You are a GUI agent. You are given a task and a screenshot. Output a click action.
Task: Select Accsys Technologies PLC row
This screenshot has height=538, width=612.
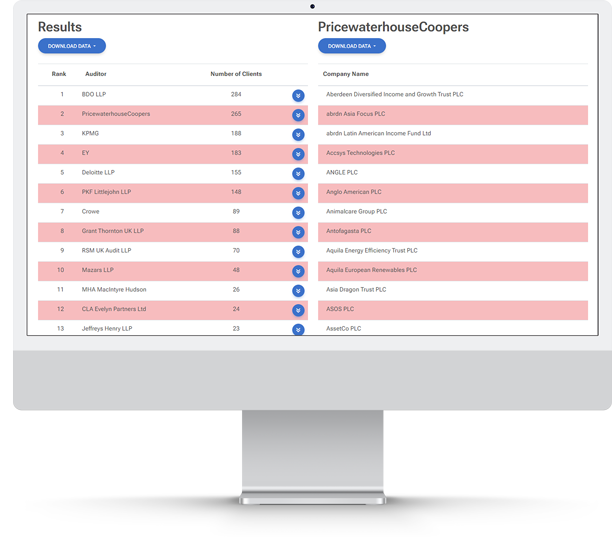[x=453, y=154]
